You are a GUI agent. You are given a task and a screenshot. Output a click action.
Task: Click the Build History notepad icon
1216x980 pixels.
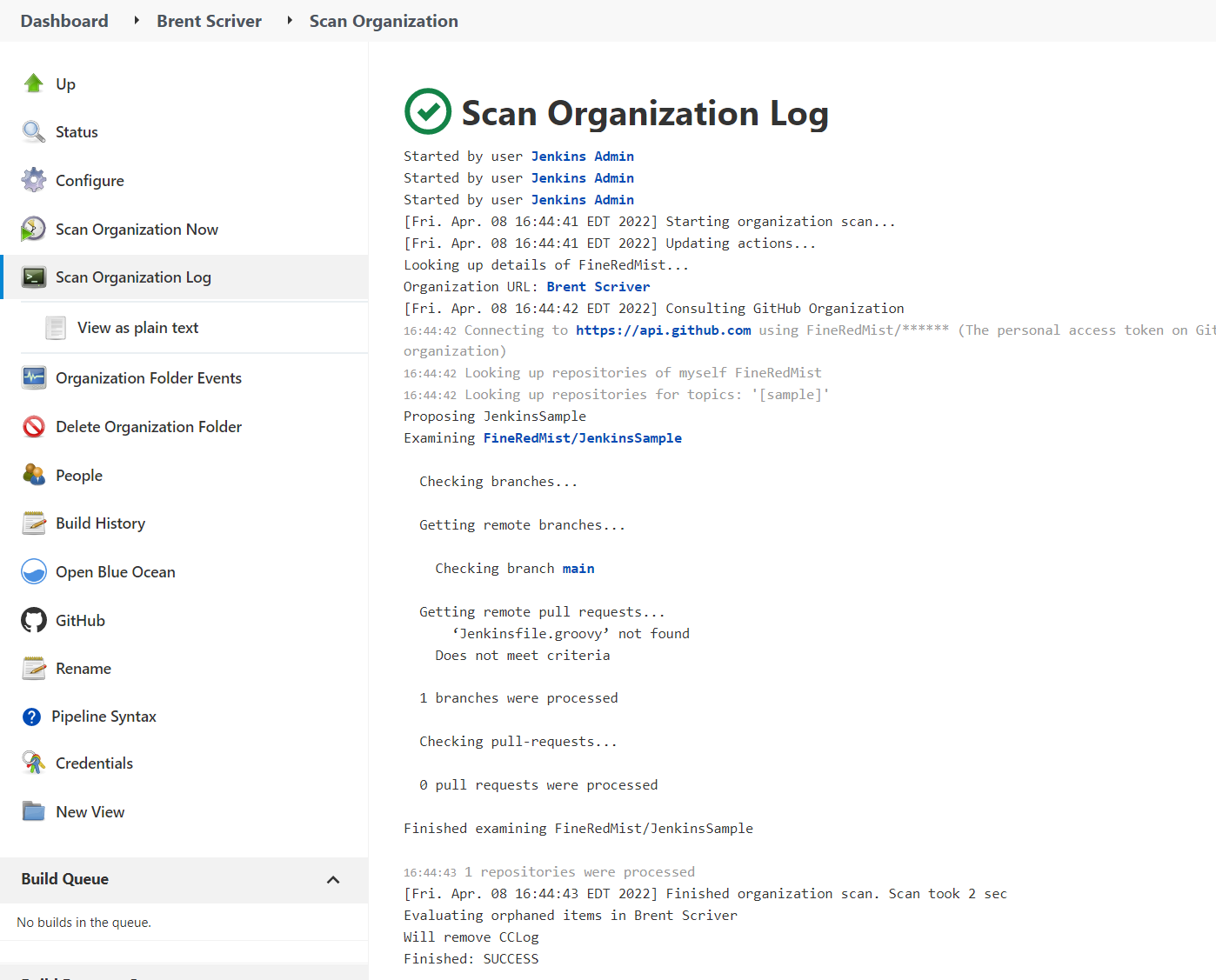pos(33,523)
